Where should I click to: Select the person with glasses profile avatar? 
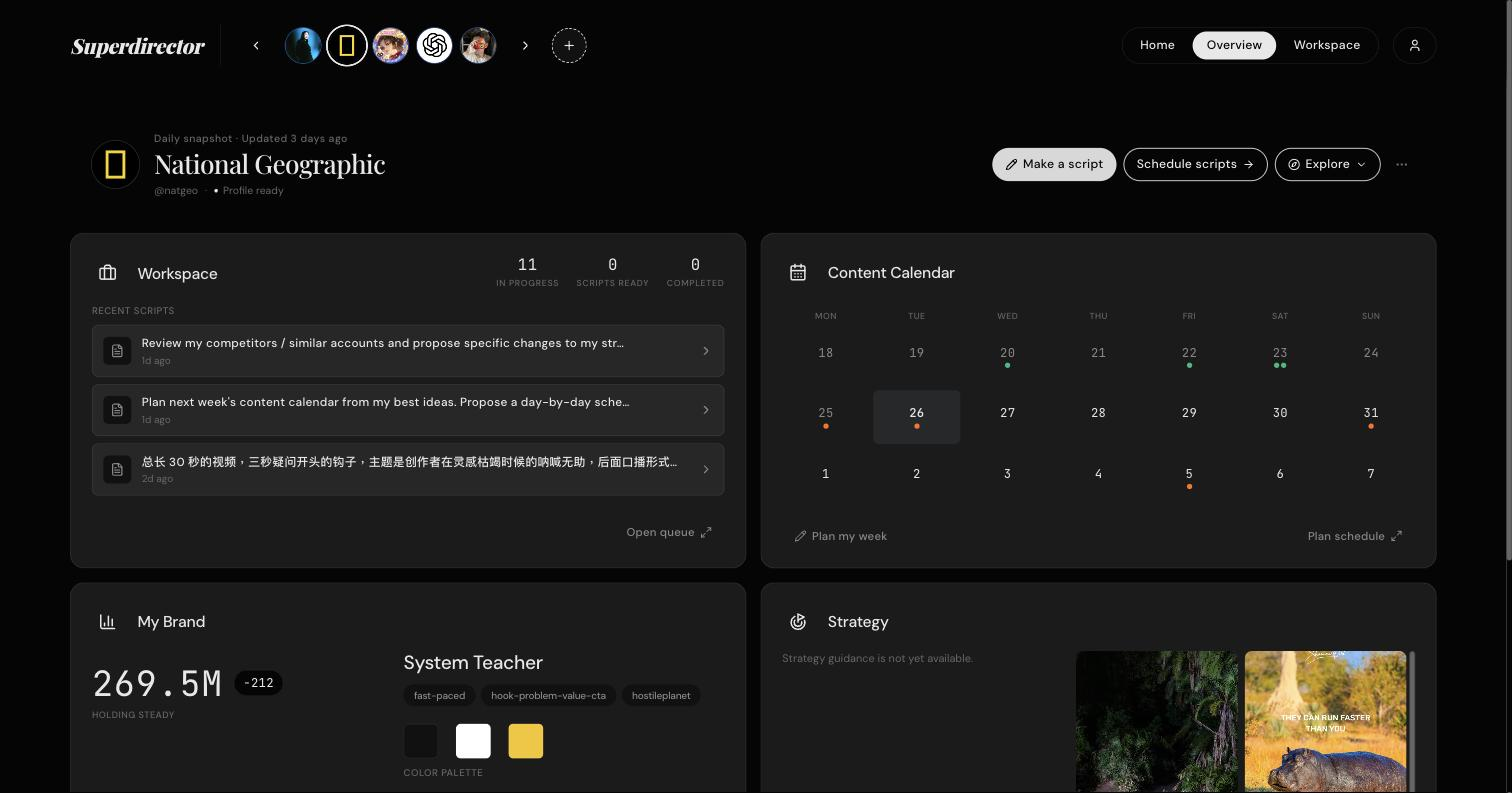[478, 45]
